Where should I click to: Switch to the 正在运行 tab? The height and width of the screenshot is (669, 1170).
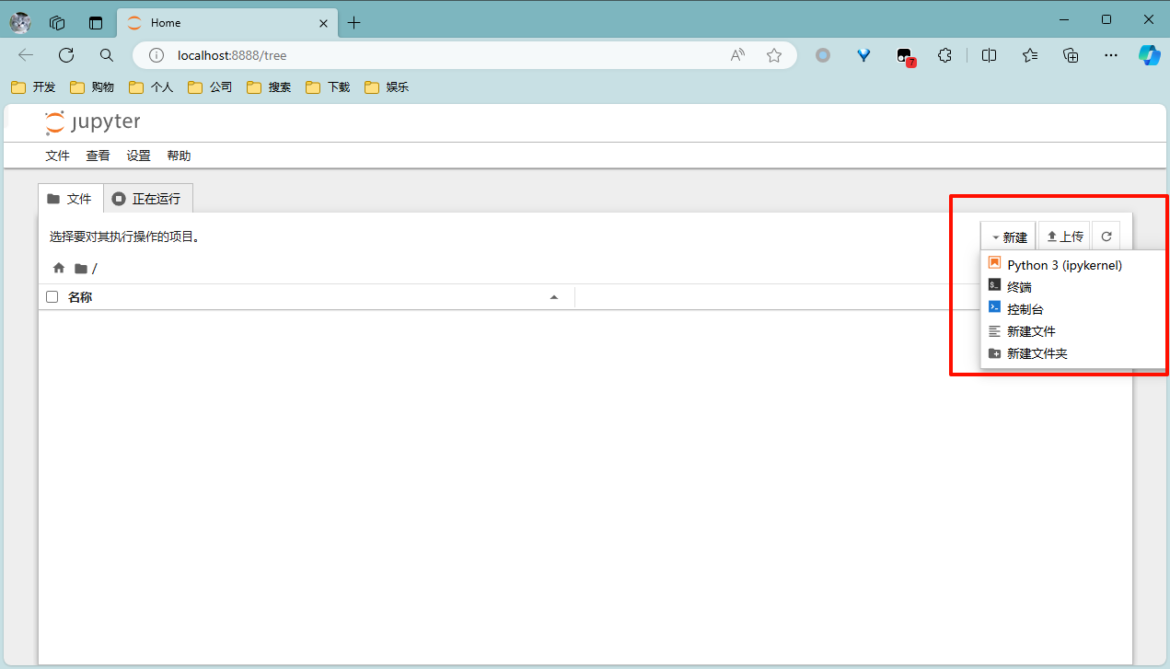click(x=148, y=197)
